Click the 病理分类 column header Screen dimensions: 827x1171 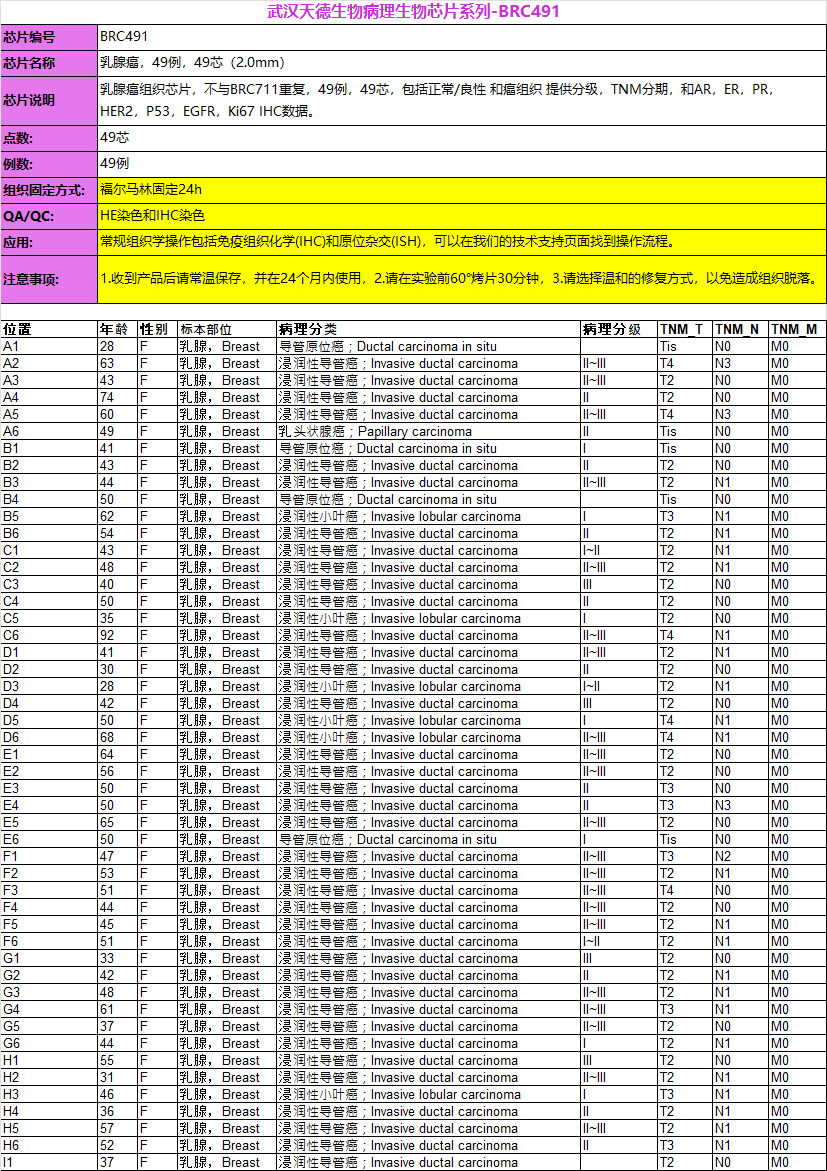tap(427, 329)
